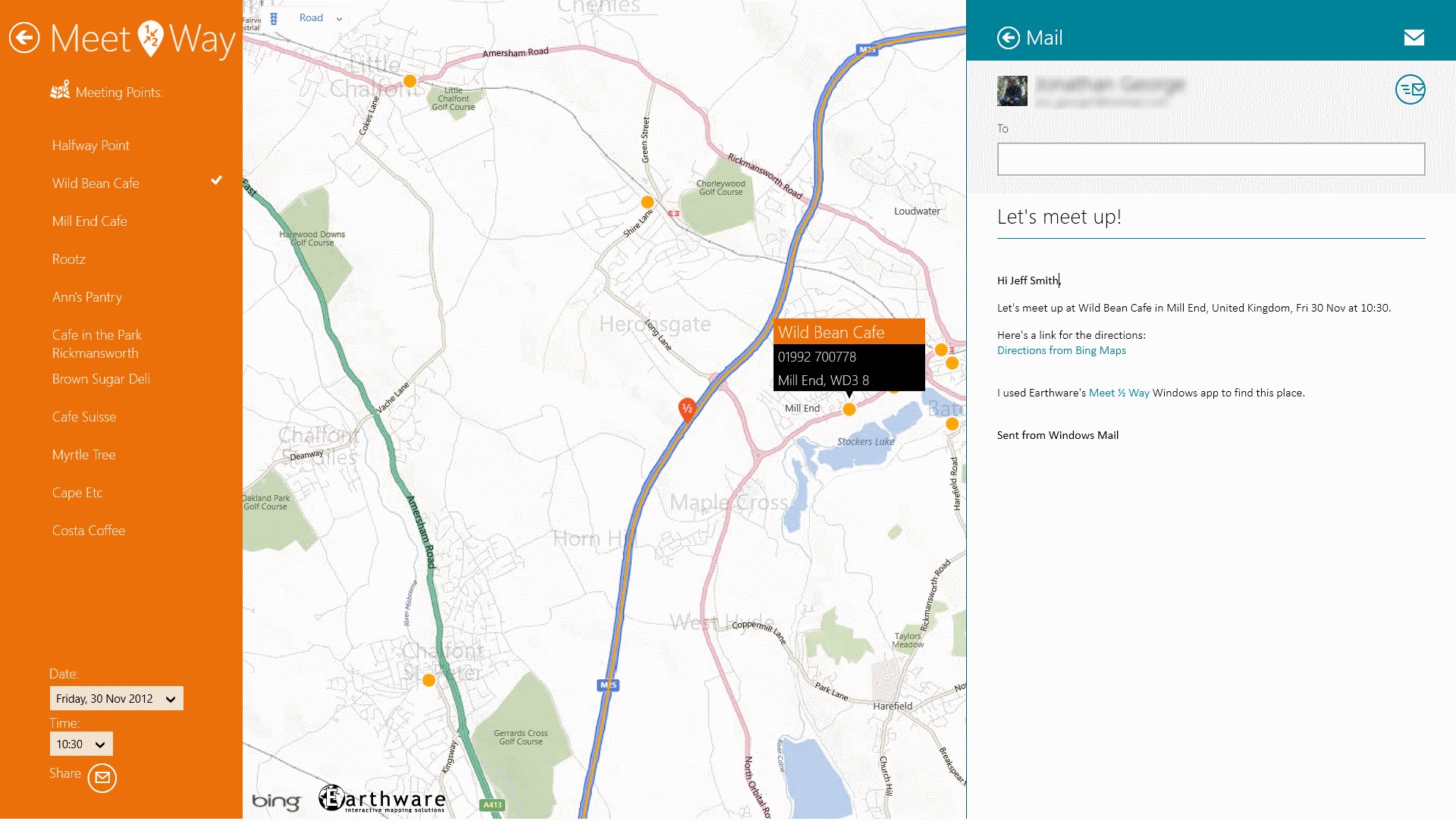Screen dimensions: 1456x821
Task: Select Halfway Point in the list
Action: [91, 146]
